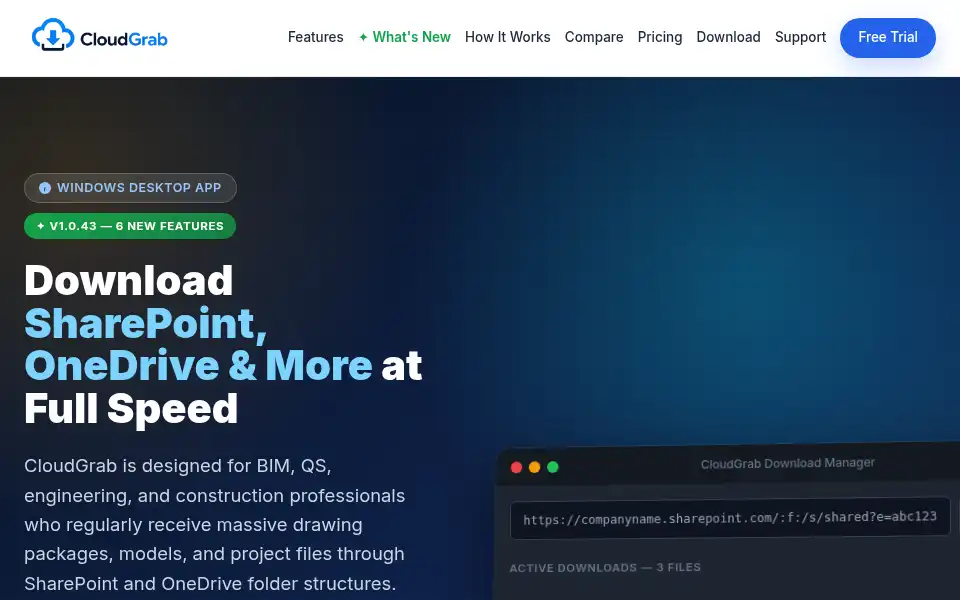Click the headline word SharePoint,
The image size is (960, 600).
(146, 323)
